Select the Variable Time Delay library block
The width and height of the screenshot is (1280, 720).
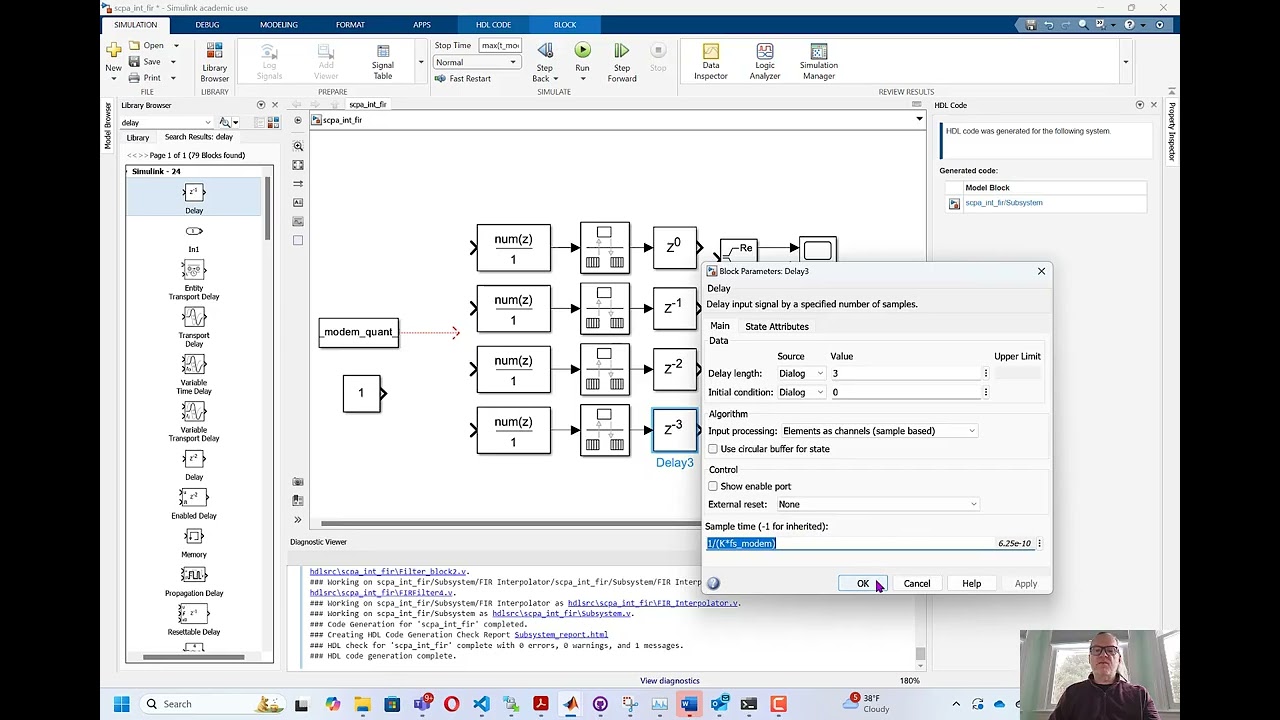[x=194, y=373]
